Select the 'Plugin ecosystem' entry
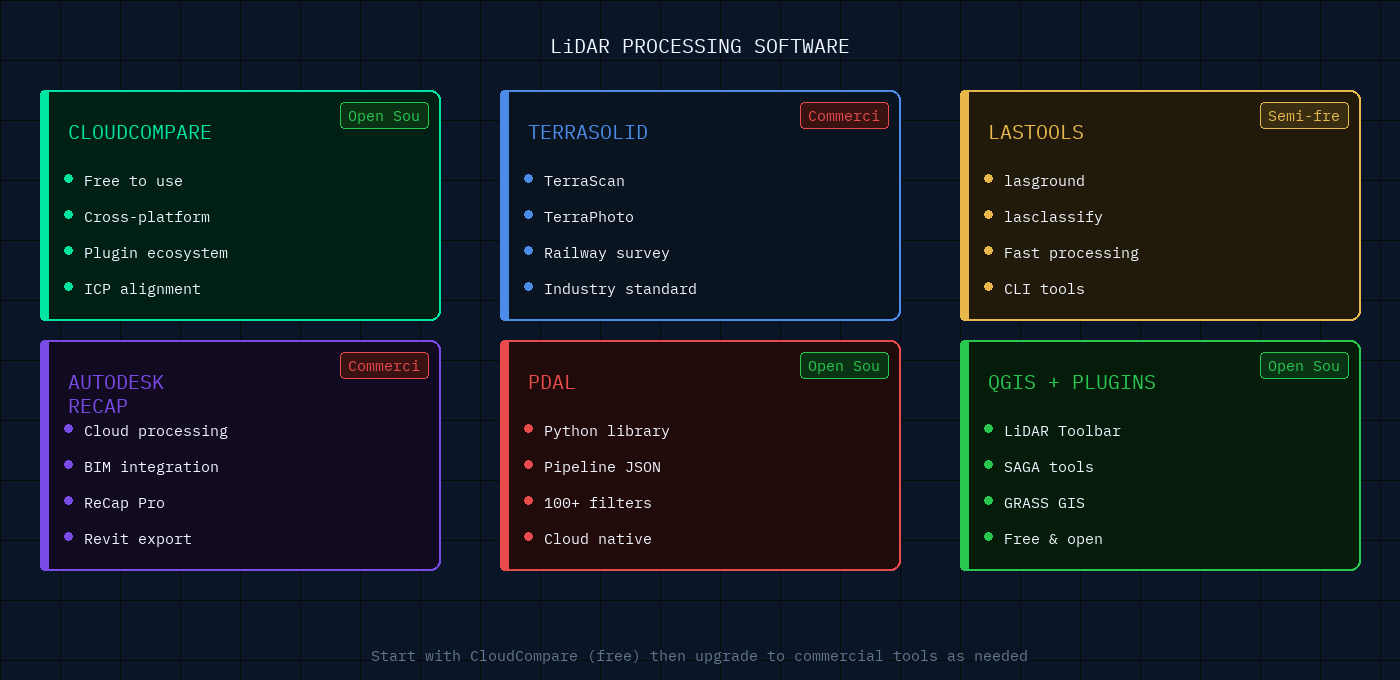The height and width of the screenshot is (680, 1400). click(x=156, y=253)
